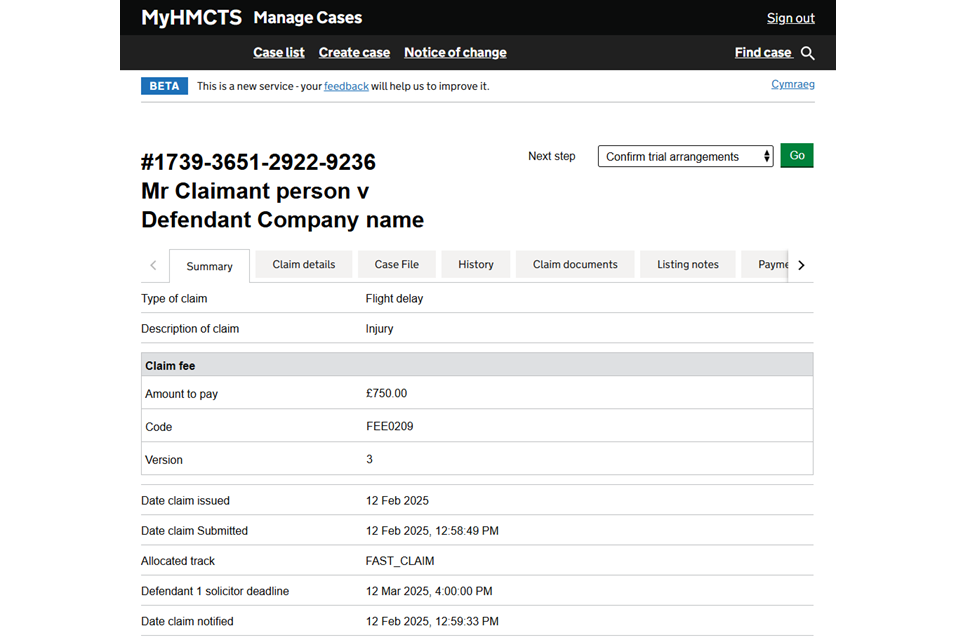Viewport: 960px width, 640px height.
Task: Select the Summary tab
Action: pyautogui.click(x=209, y=266)
